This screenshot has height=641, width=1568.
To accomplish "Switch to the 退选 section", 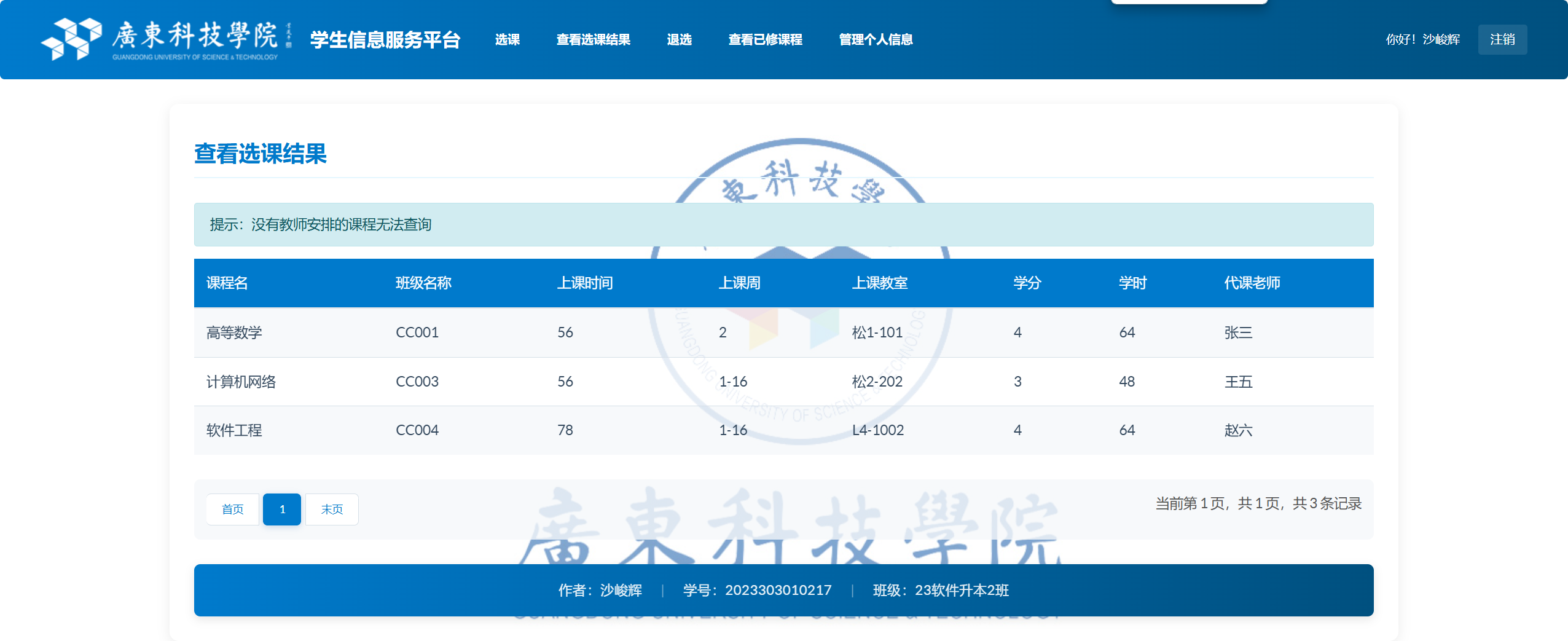I will pyautogui.click(x=680, y=39).
